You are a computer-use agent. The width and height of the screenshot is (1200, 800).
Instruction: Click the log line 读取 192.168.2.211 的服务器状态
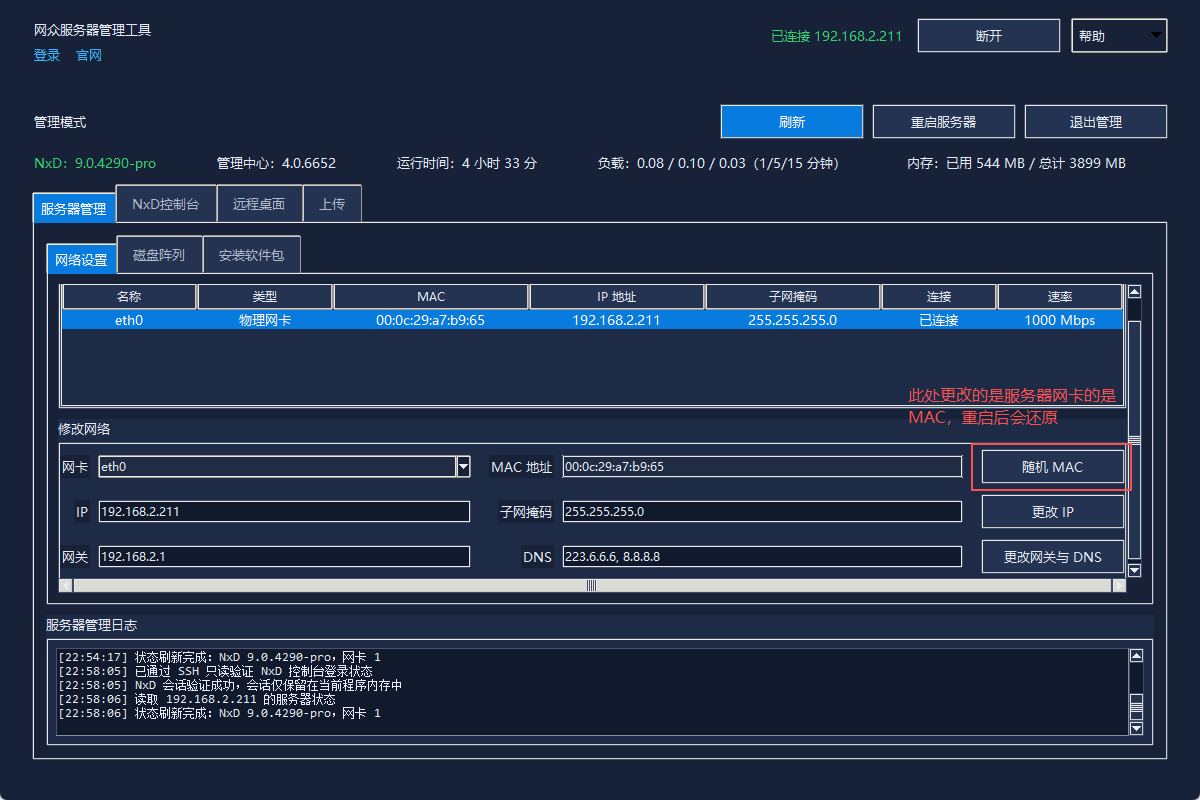pos(235,699)
